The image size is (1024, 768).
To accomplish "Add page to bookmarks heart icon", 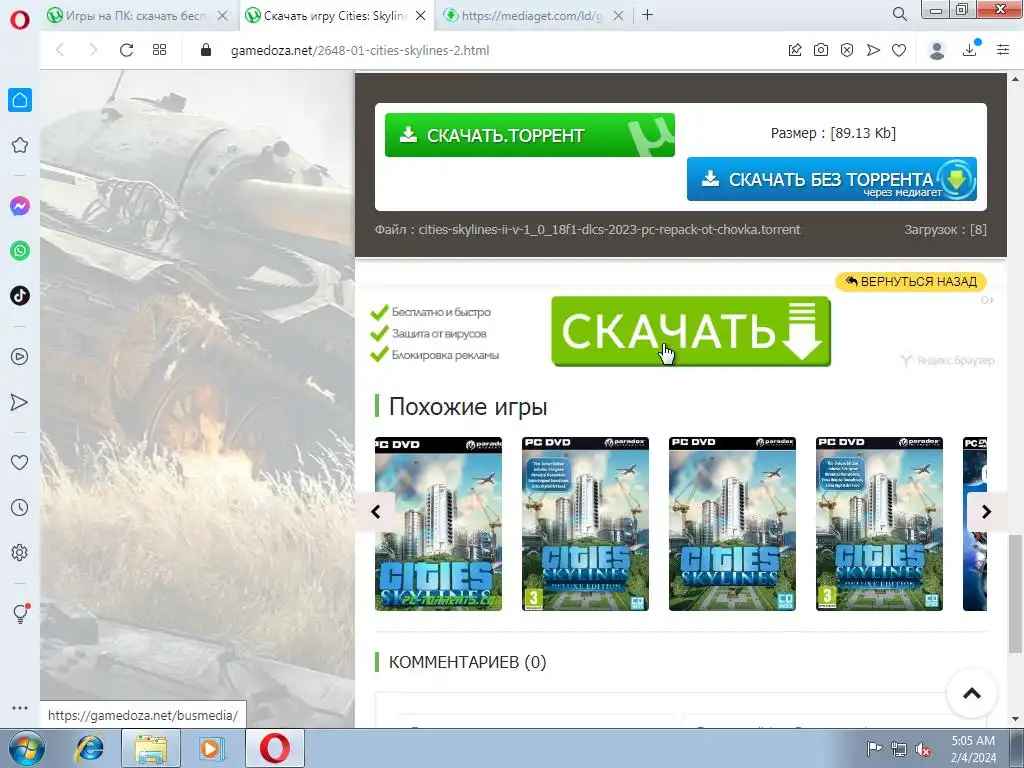I will point(899,50).
